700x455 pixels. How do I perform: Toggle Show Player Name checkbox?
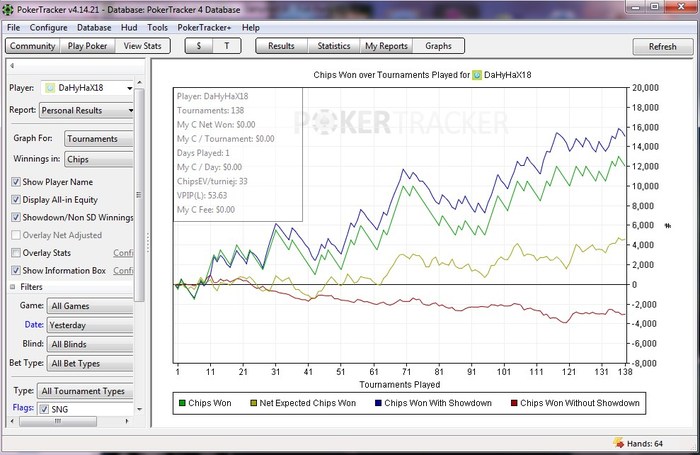(16, 182)
